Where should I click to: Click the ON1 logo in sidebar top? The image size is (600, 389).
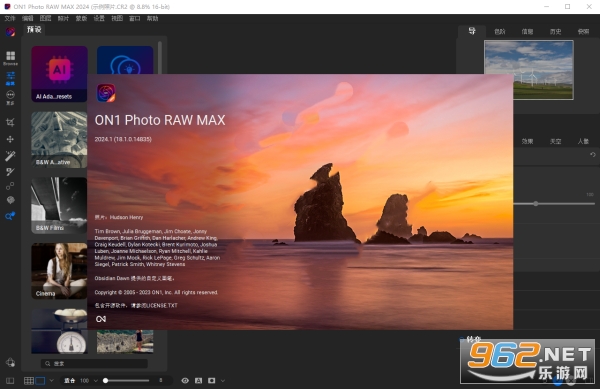click(10, 32)
